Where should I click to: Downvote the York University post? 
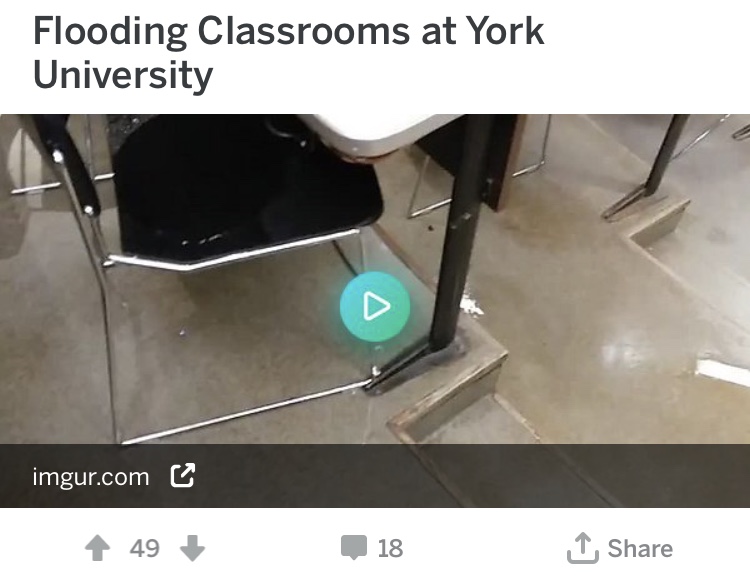coord(192,548)
